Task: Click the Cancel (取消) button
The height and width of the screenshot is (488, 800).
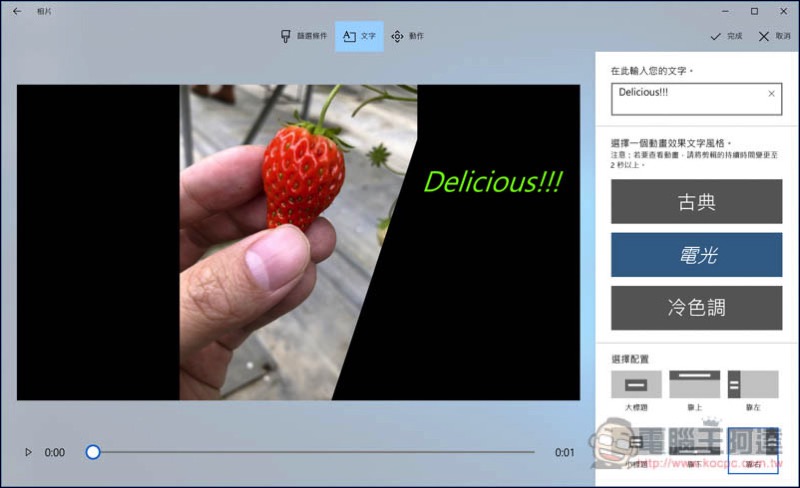Action: [773, 36]
